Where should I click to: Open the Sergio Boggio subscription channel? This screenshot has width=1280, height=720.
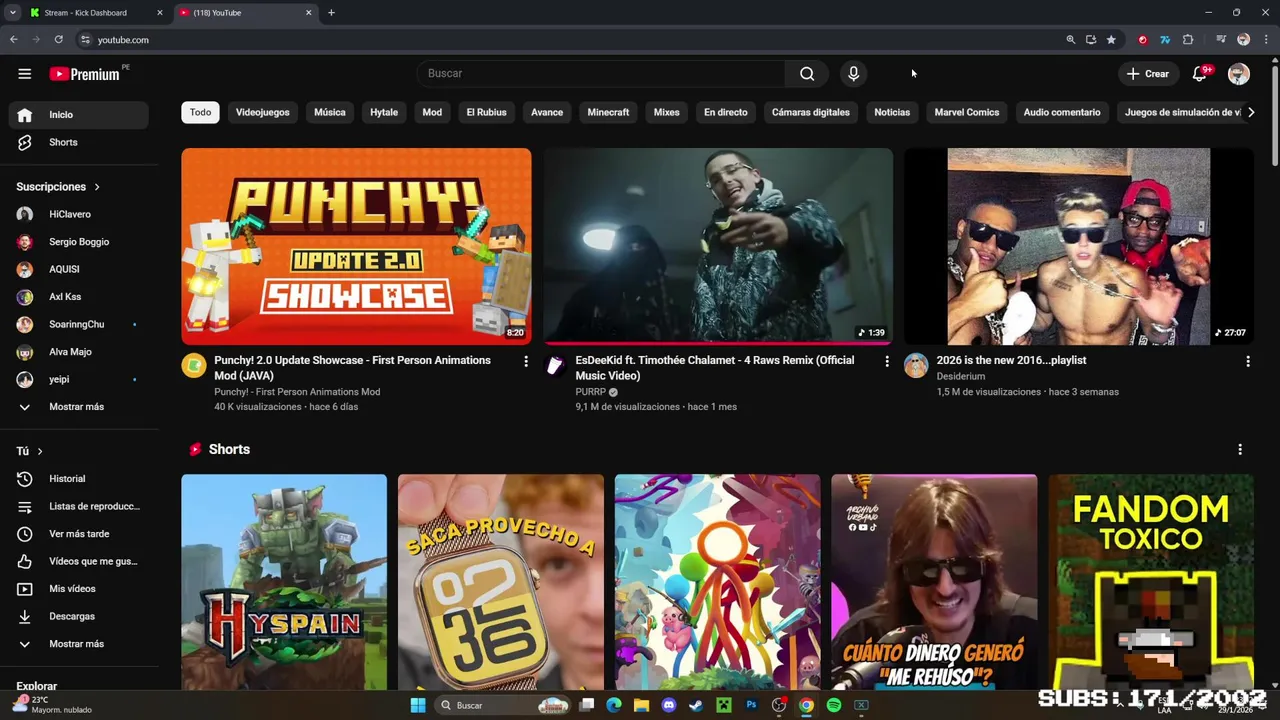pyautogui.click(x=80, y=242)
